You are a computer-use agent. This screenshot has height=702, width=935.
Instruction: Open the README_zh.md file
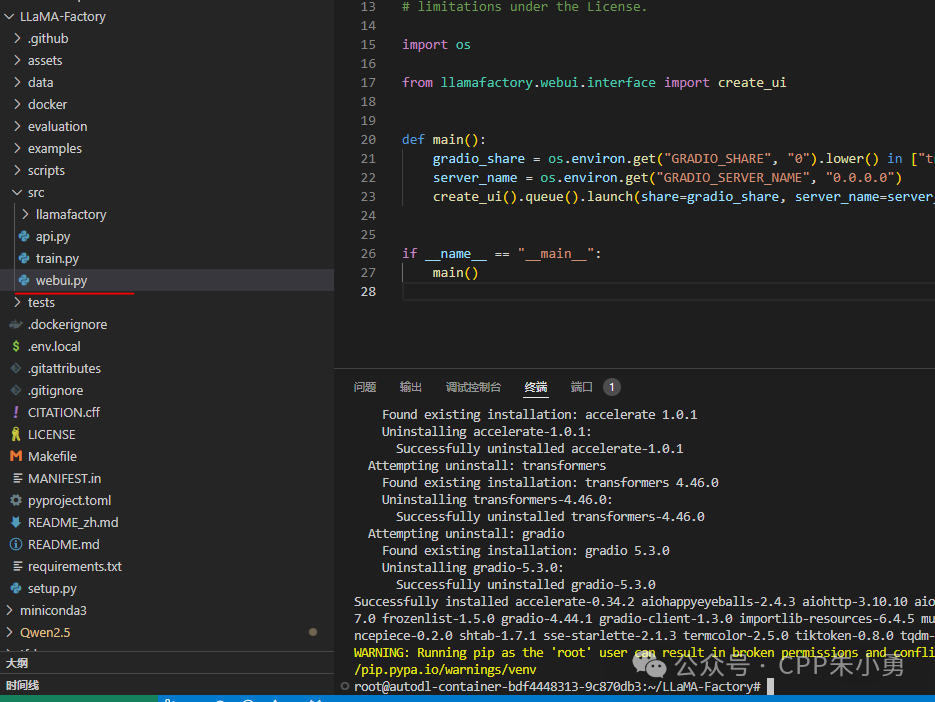pos(73,522)
